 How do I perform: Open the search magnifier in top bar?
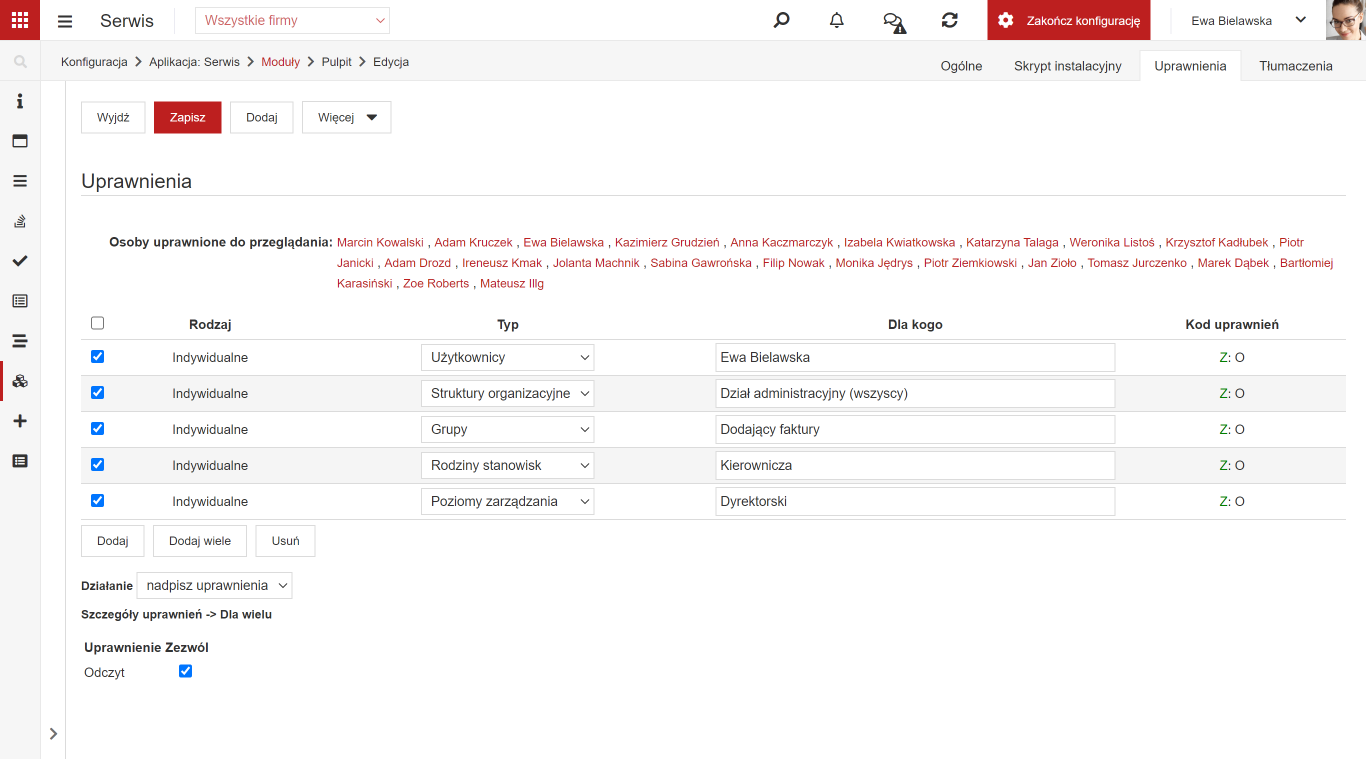tap(782, 20)
